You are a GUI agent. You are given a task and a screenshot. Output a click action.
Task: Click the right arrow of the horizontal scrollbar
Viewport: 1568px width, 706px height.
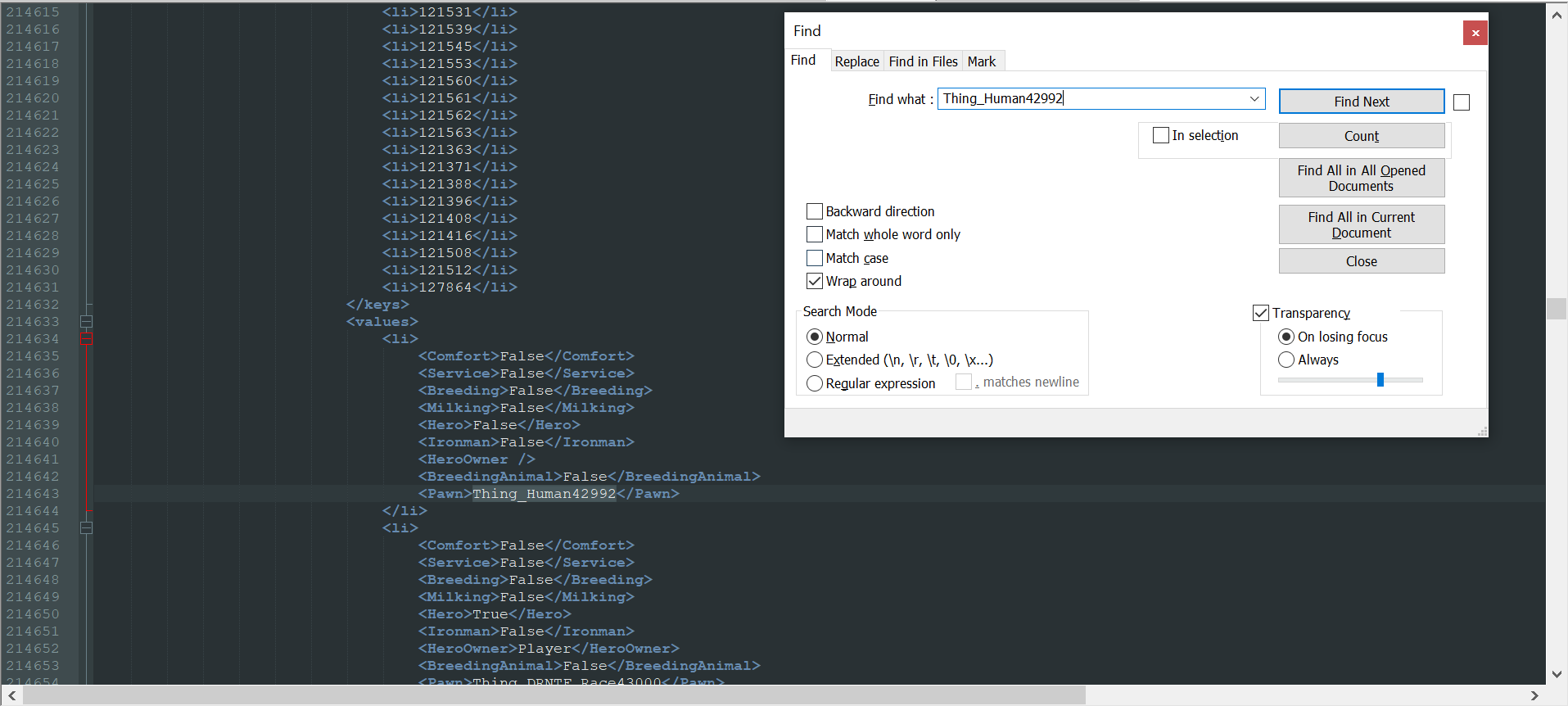click(1534, 695)
